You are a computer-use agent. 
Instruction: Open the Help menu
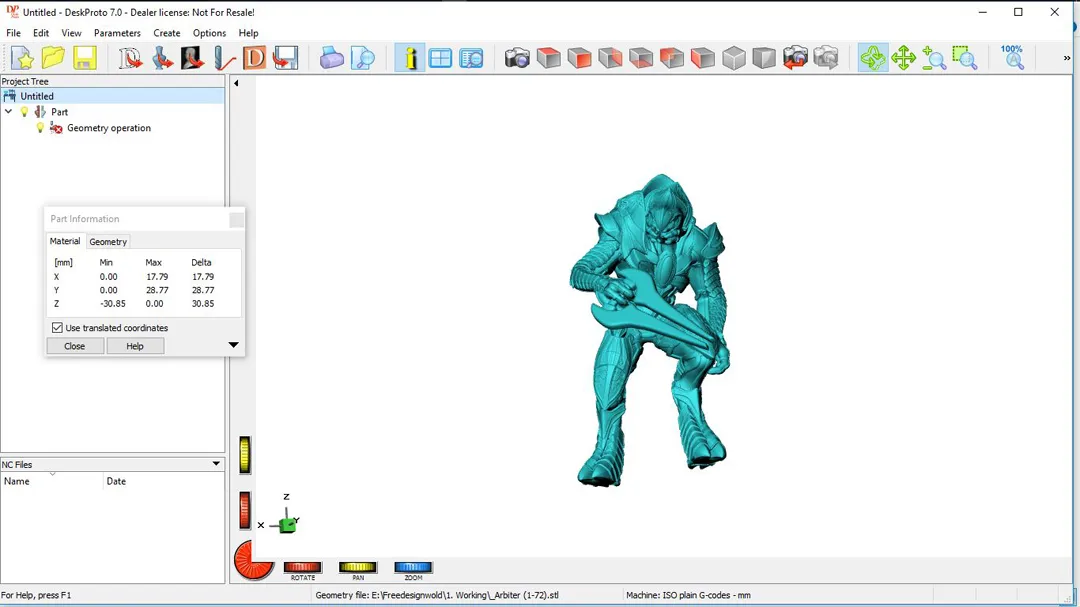click(x=248, y=33)
